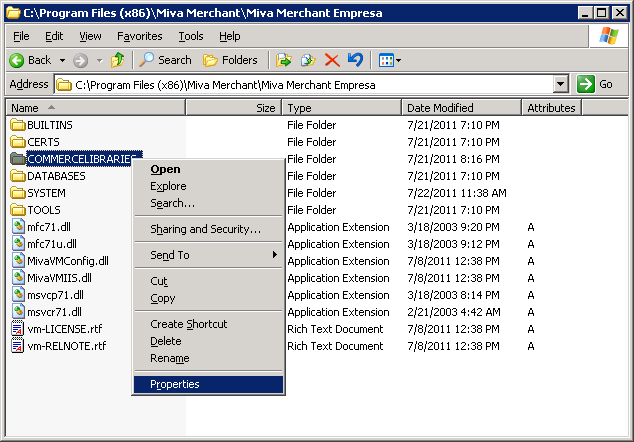Select the TOOLS folder icon
The height and width of the screenshot is (442, 634).
(x=18, y=210)
